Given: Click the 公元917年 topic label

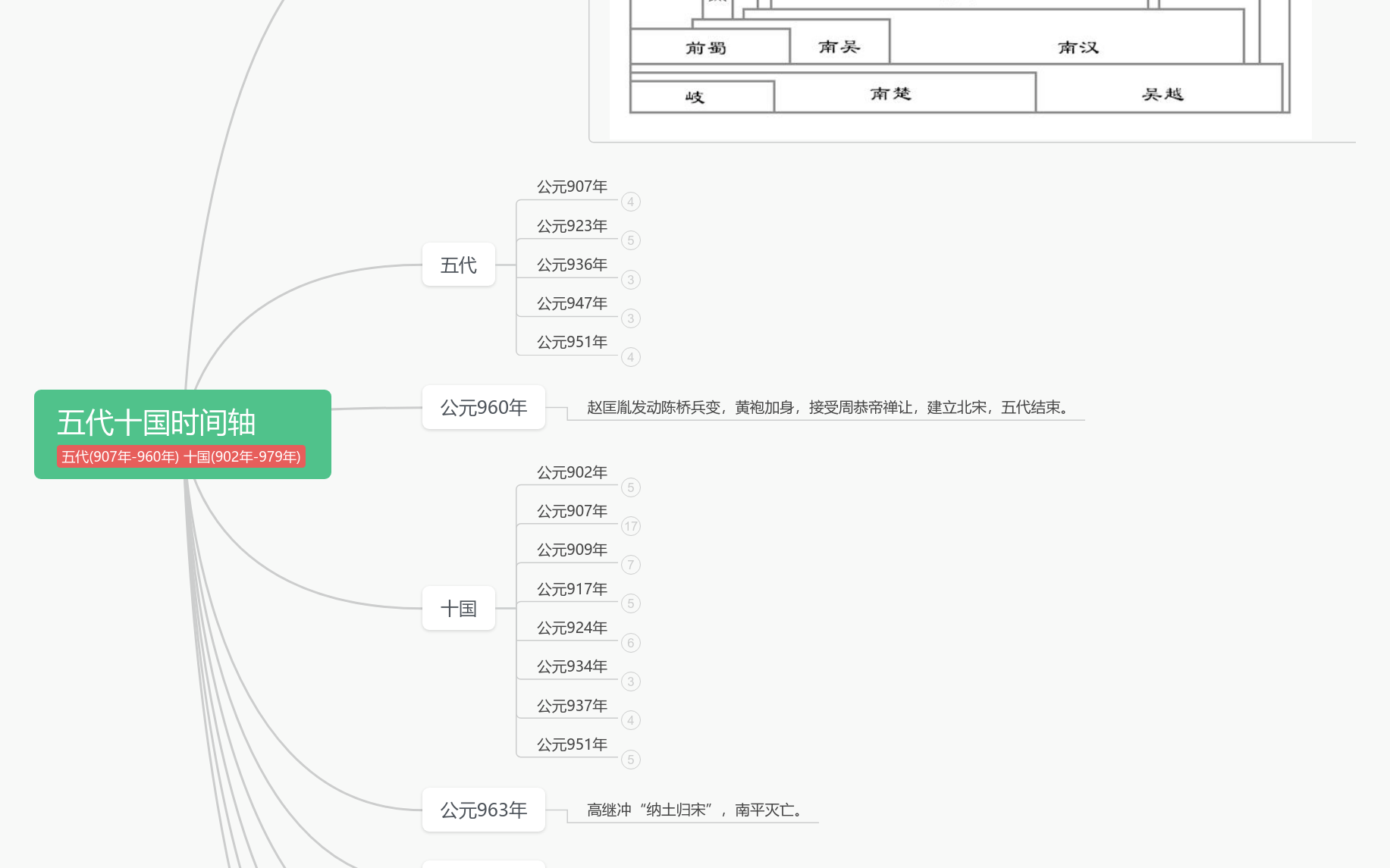Looking at the screenshot, I should [572, 589].
